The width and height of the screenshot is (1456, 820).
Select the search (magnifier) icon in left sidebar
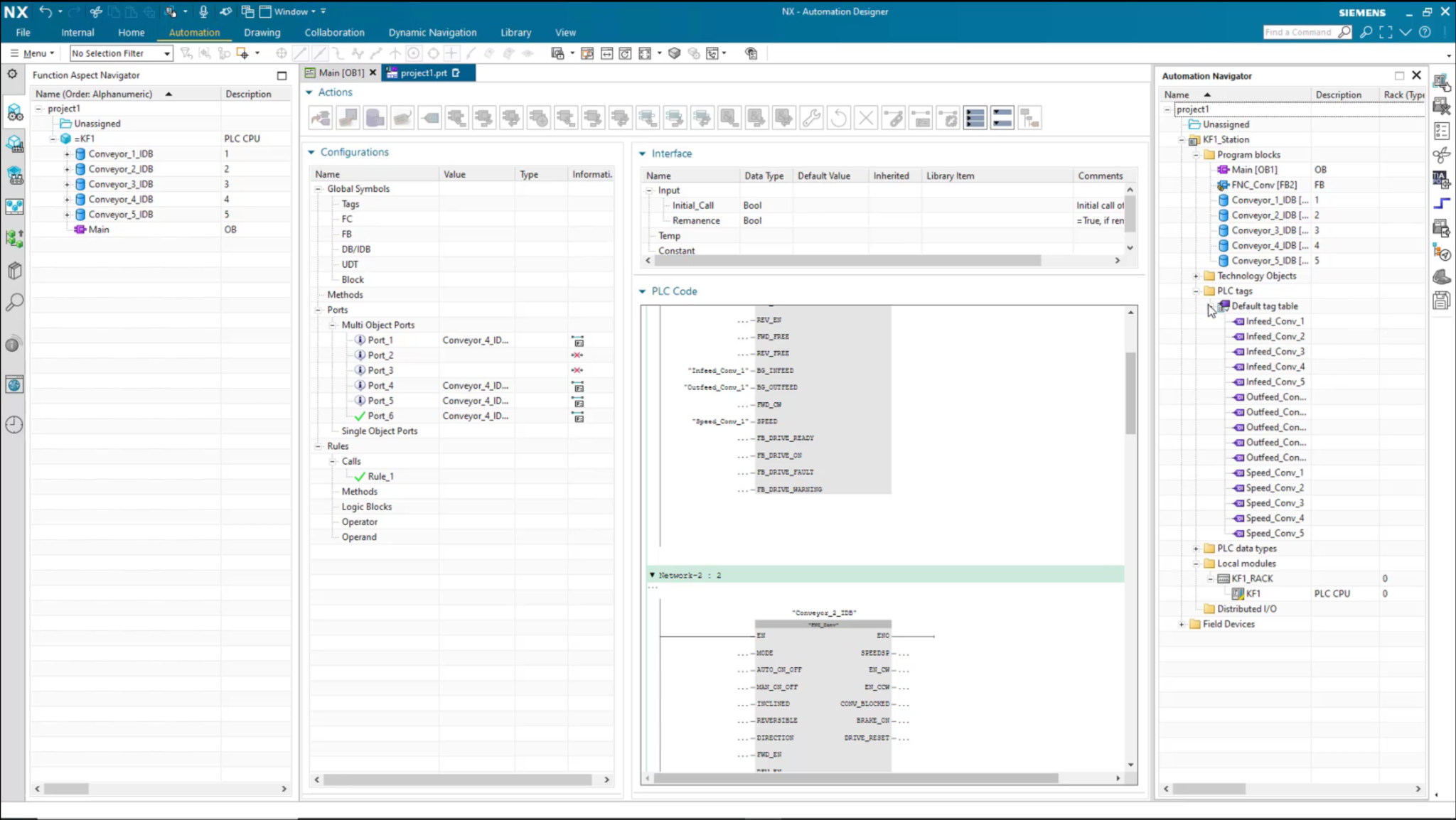tap(14, 303)
